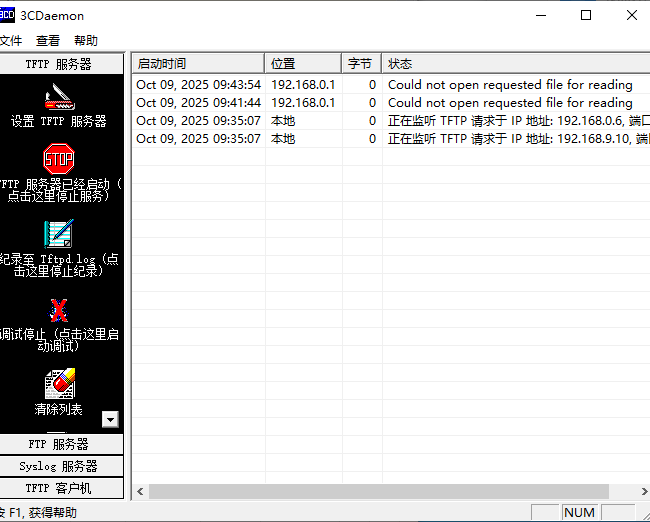Click the TFTP 服务器 panel header
The height and width of the screenshot is (522, 650).
[x=59, y=64]
